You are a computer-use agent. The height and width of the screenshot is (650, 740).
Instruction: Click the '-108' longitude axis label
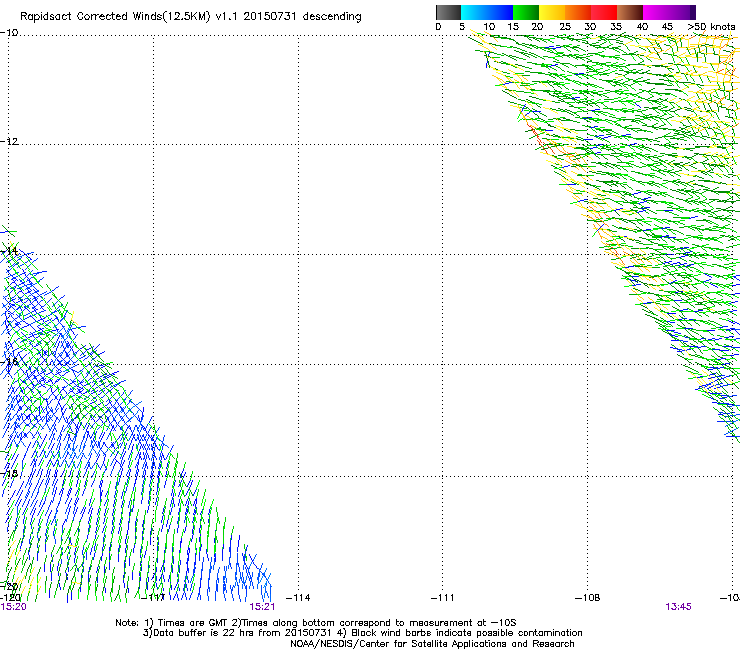[x=588, y=598]
